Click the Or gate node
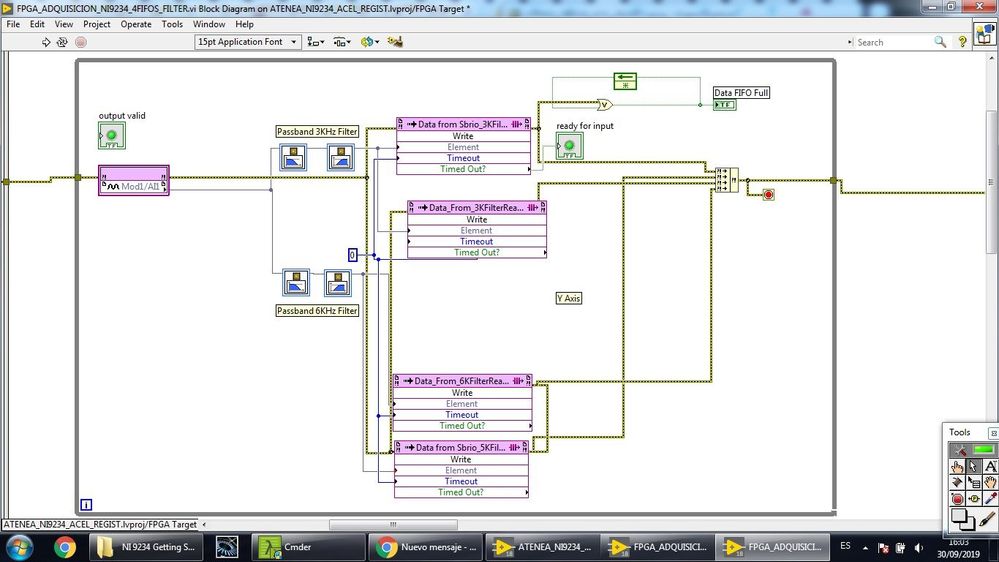The width and height of the screenshot is (999, 562). [605, 104]
